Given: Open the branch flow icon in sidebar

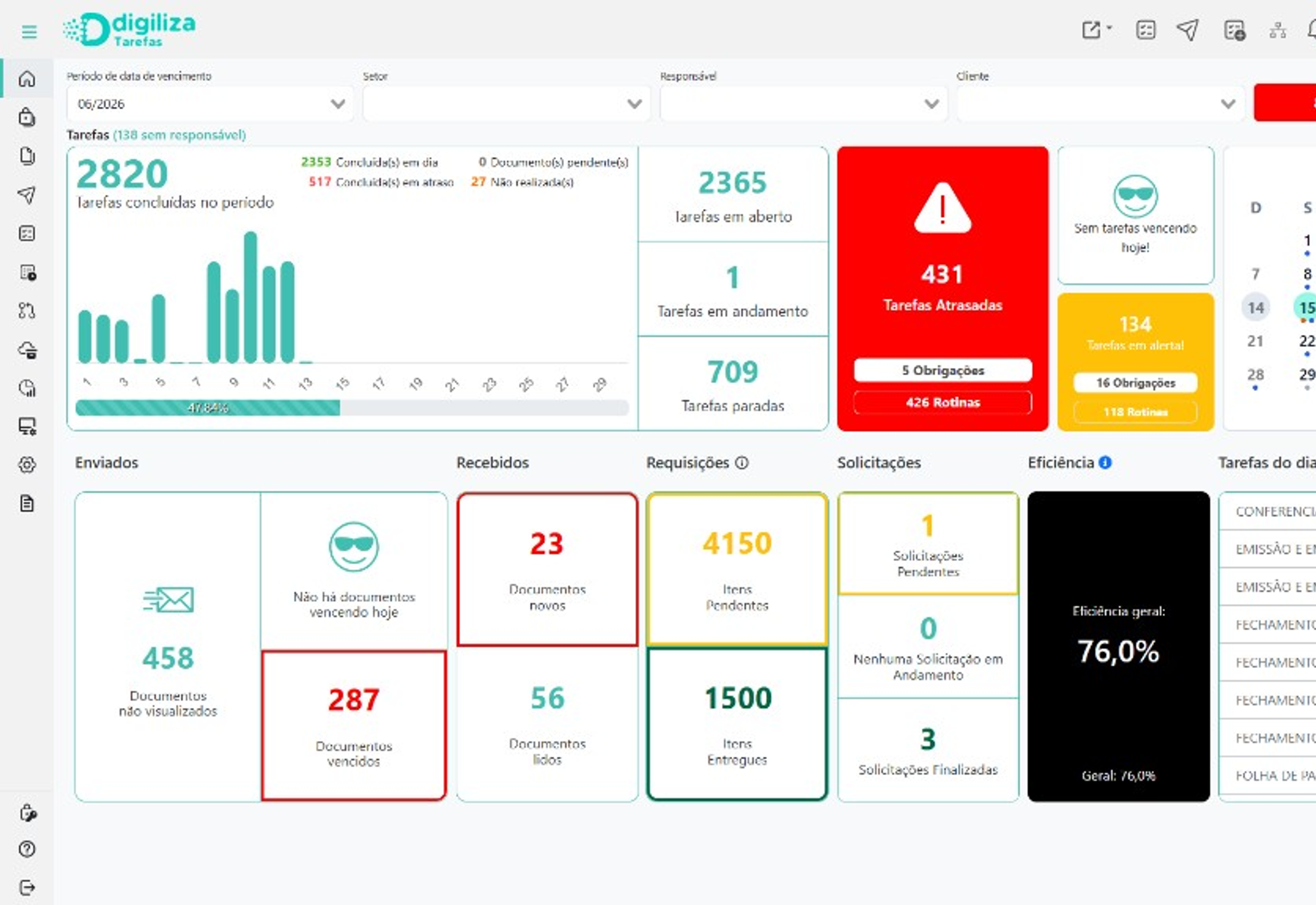Looking at the screenshot, I should (27, 311).
